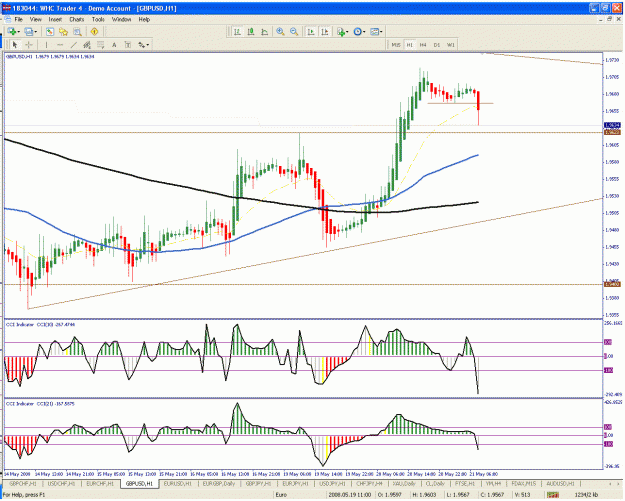The width and height of the screenshot is (625, 501).
Task: Open the Window menu
Action: point(121,19)
